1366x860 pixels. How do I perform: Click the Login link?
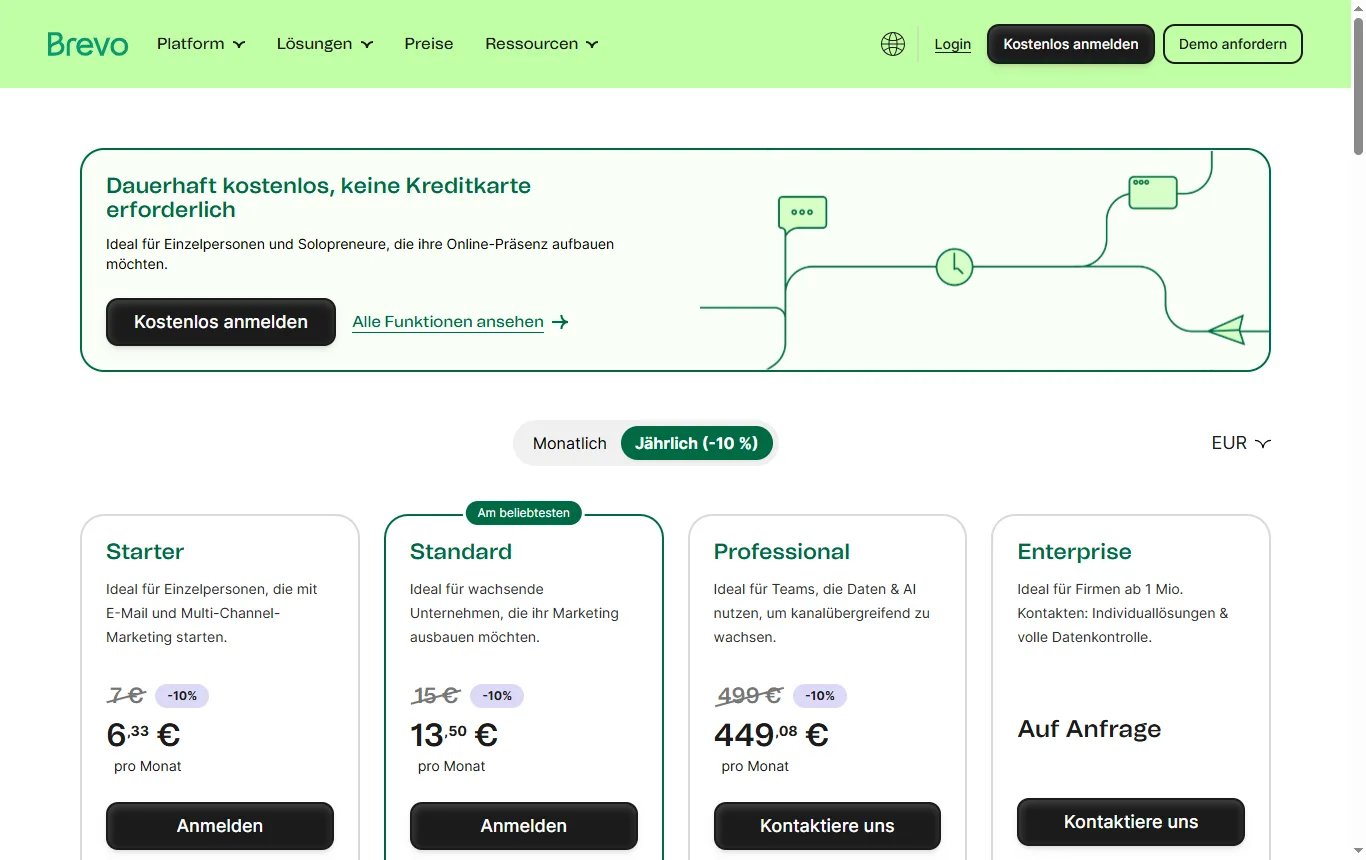[x=953, y=44]
